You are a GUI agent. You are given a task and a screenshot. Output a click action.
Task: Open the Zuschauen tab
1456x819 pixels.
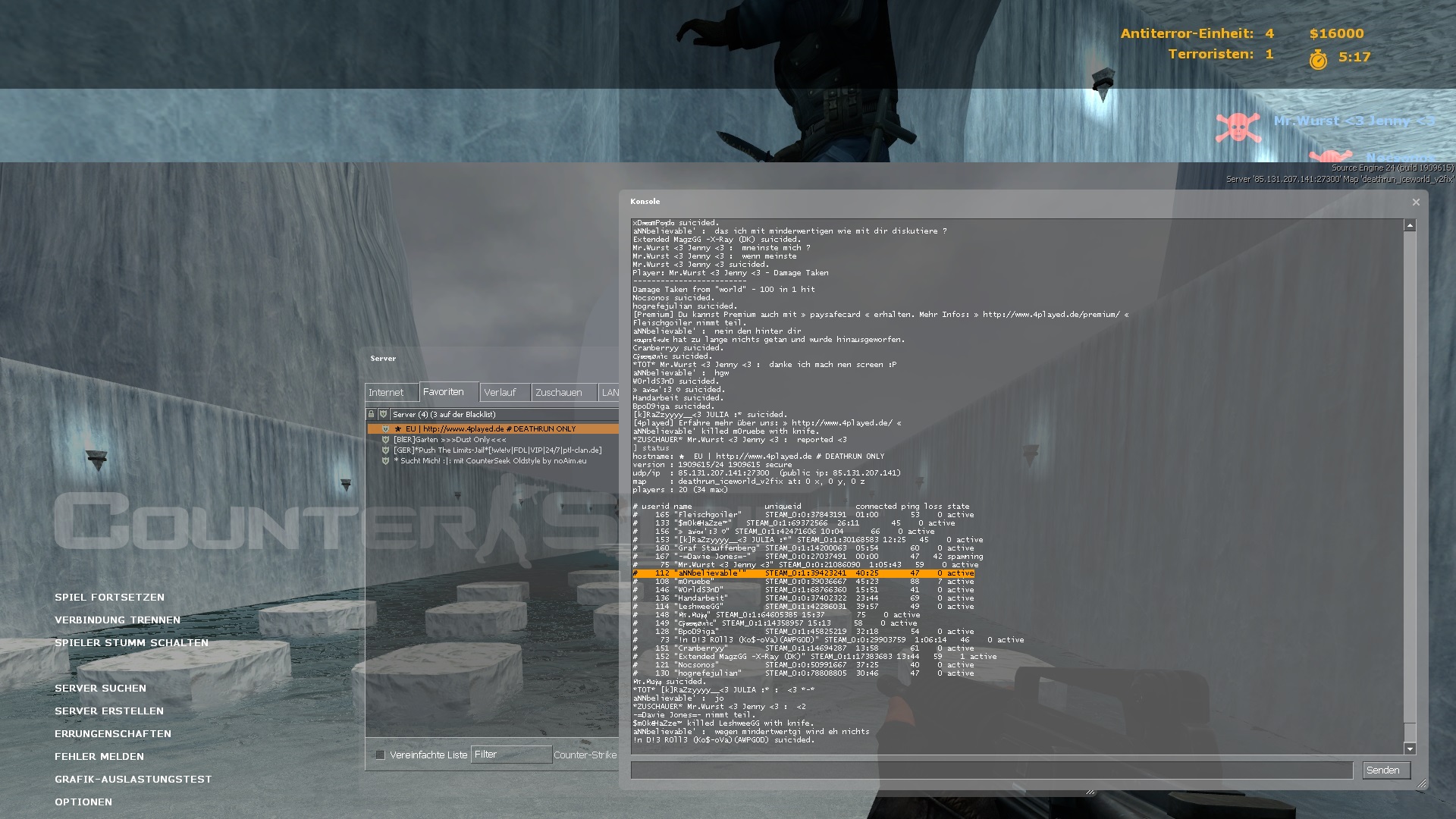tap(564, 392)
